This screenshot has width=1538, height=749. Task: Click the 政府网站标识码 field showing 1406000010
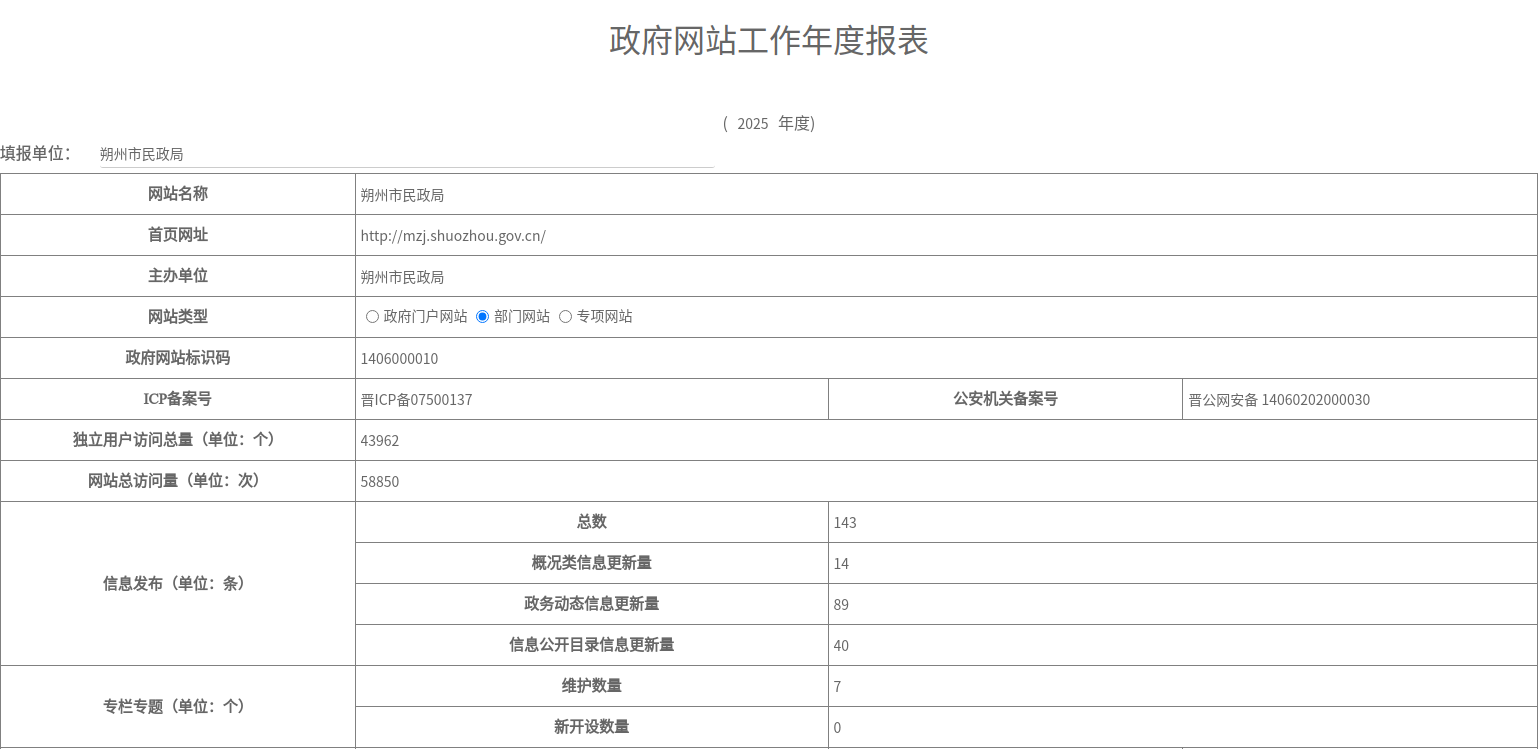click(x=944, y=359)
